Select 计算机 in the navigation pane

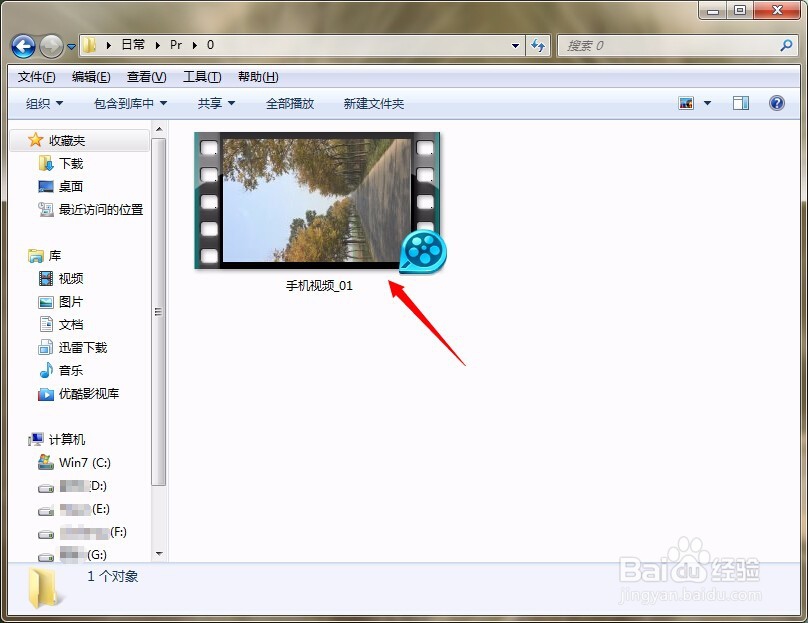point(67,439)
